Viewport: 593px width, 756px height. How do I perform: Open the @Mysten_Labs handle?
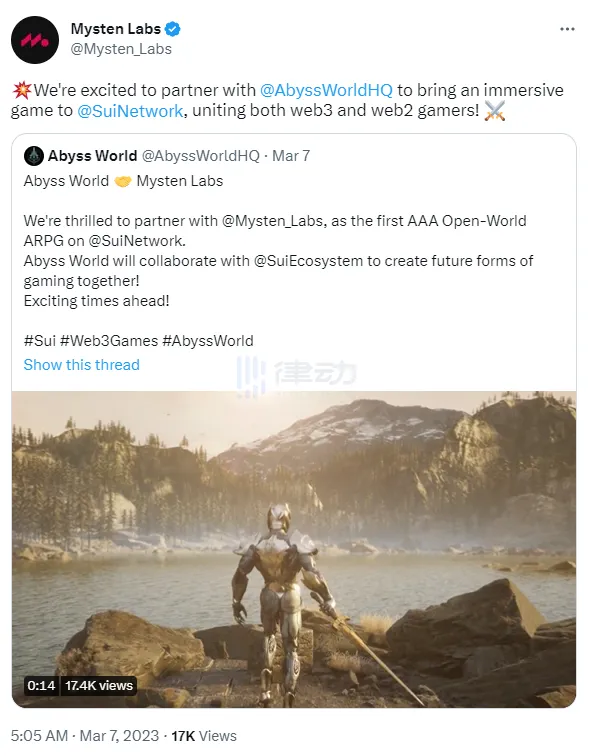pos(121,49)
